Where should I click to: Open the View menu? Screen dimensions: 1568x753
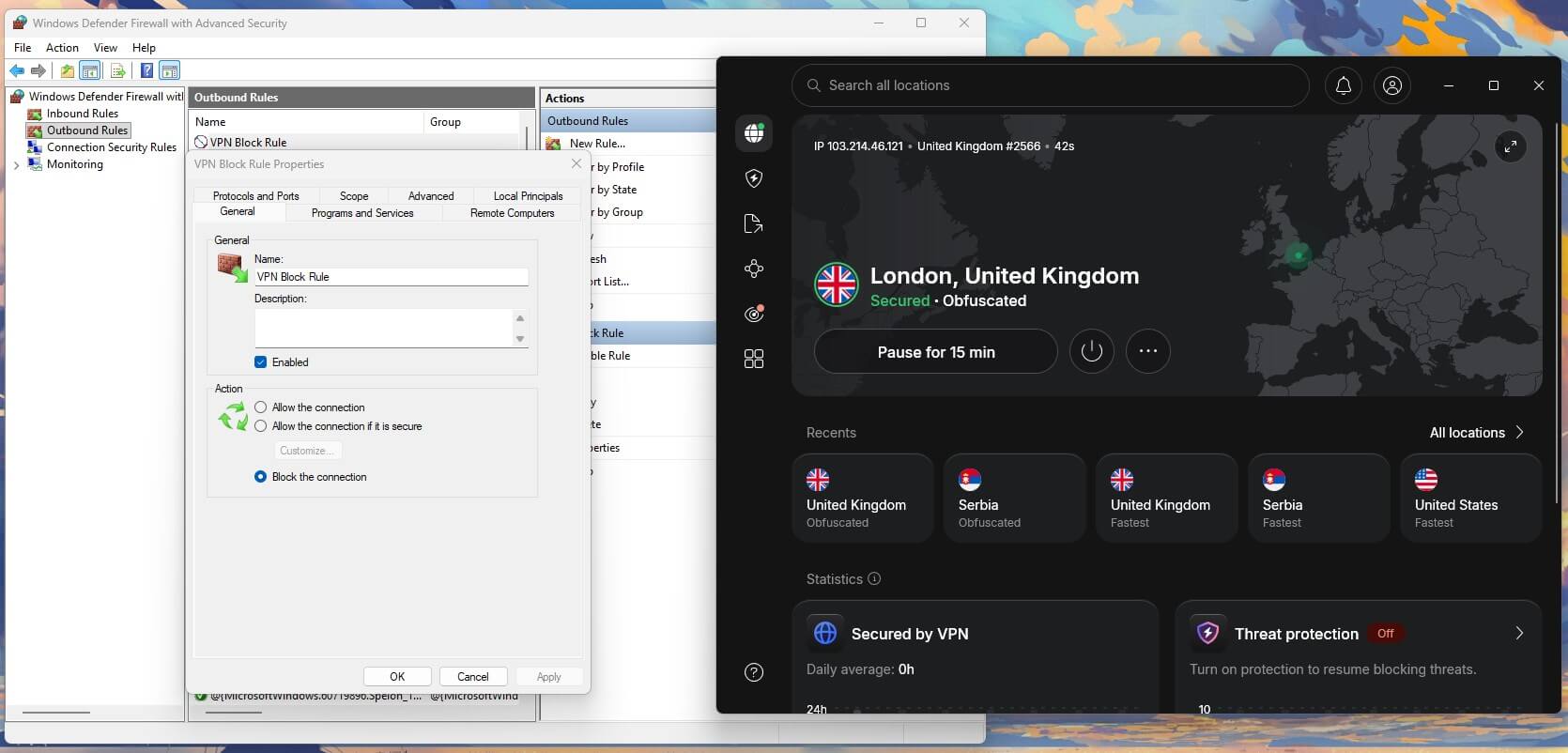(105, 47)
